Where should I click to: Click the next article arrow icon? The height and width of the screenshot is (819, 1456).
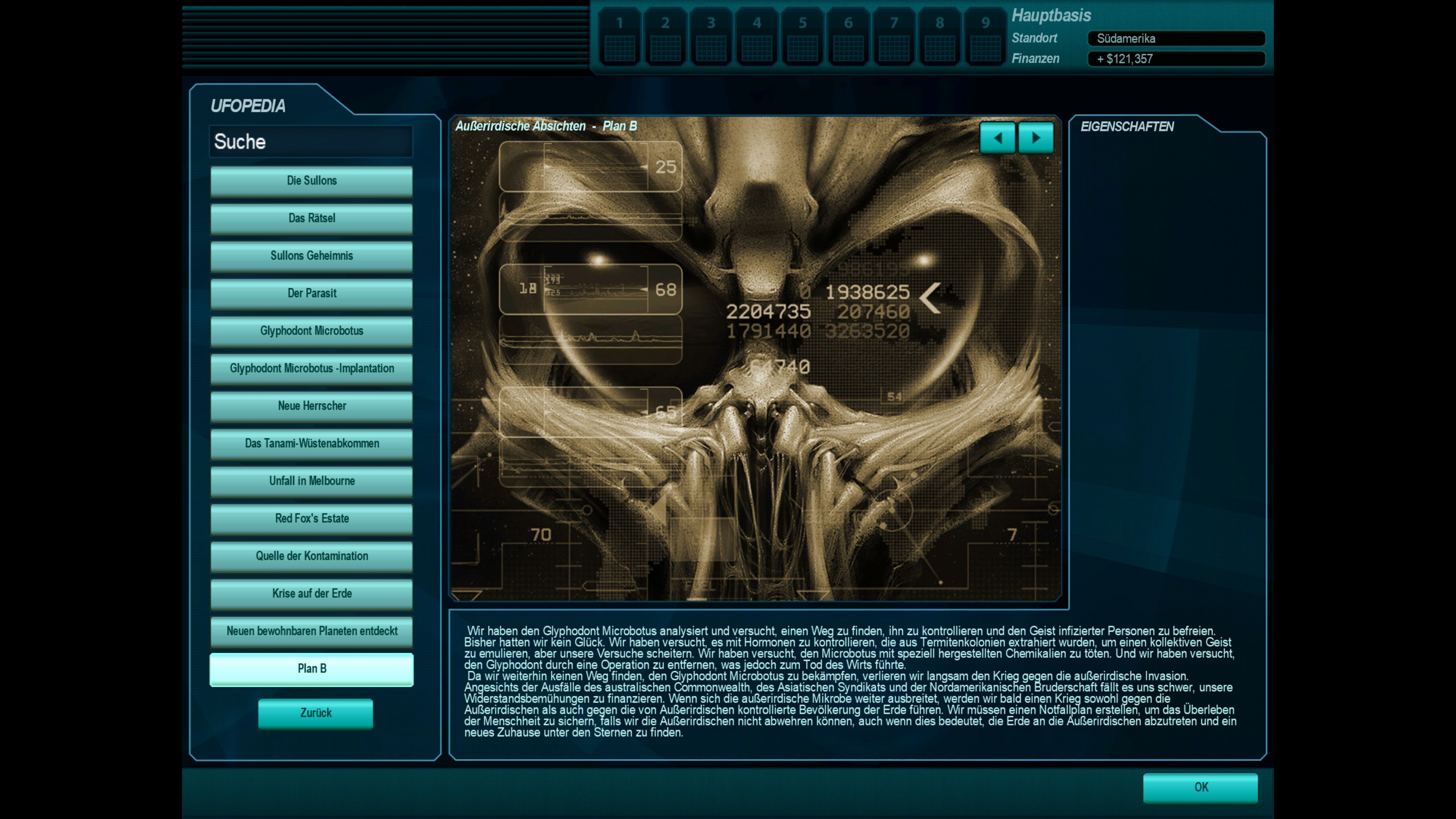(1036, 138)
